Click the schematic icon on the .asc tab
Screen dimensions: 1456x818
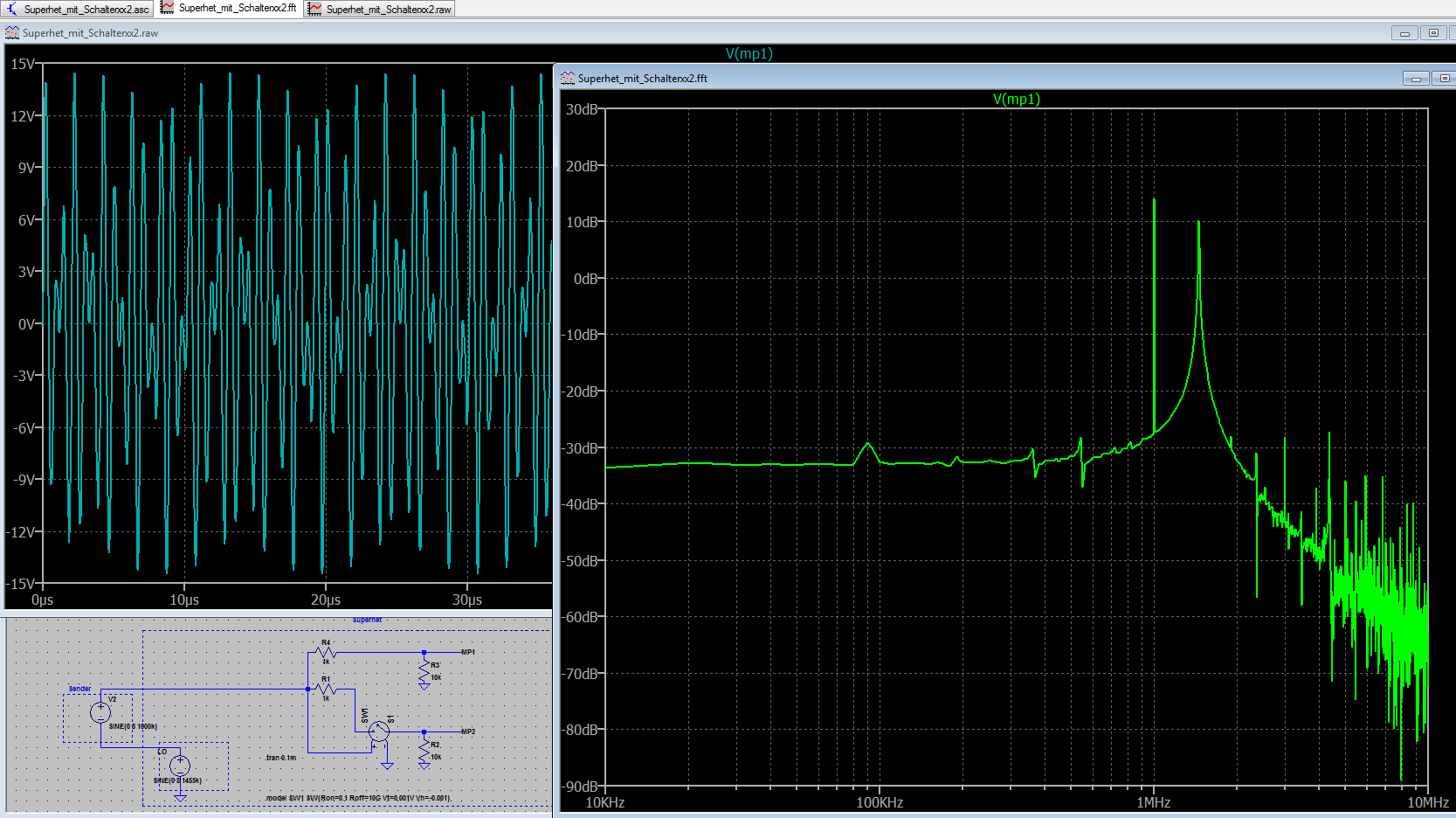click(12, 9)
